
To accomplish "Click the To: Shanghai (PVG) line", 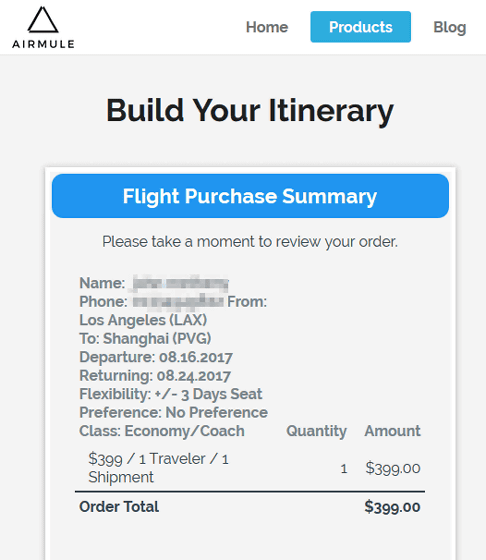I will click(145, 339).
